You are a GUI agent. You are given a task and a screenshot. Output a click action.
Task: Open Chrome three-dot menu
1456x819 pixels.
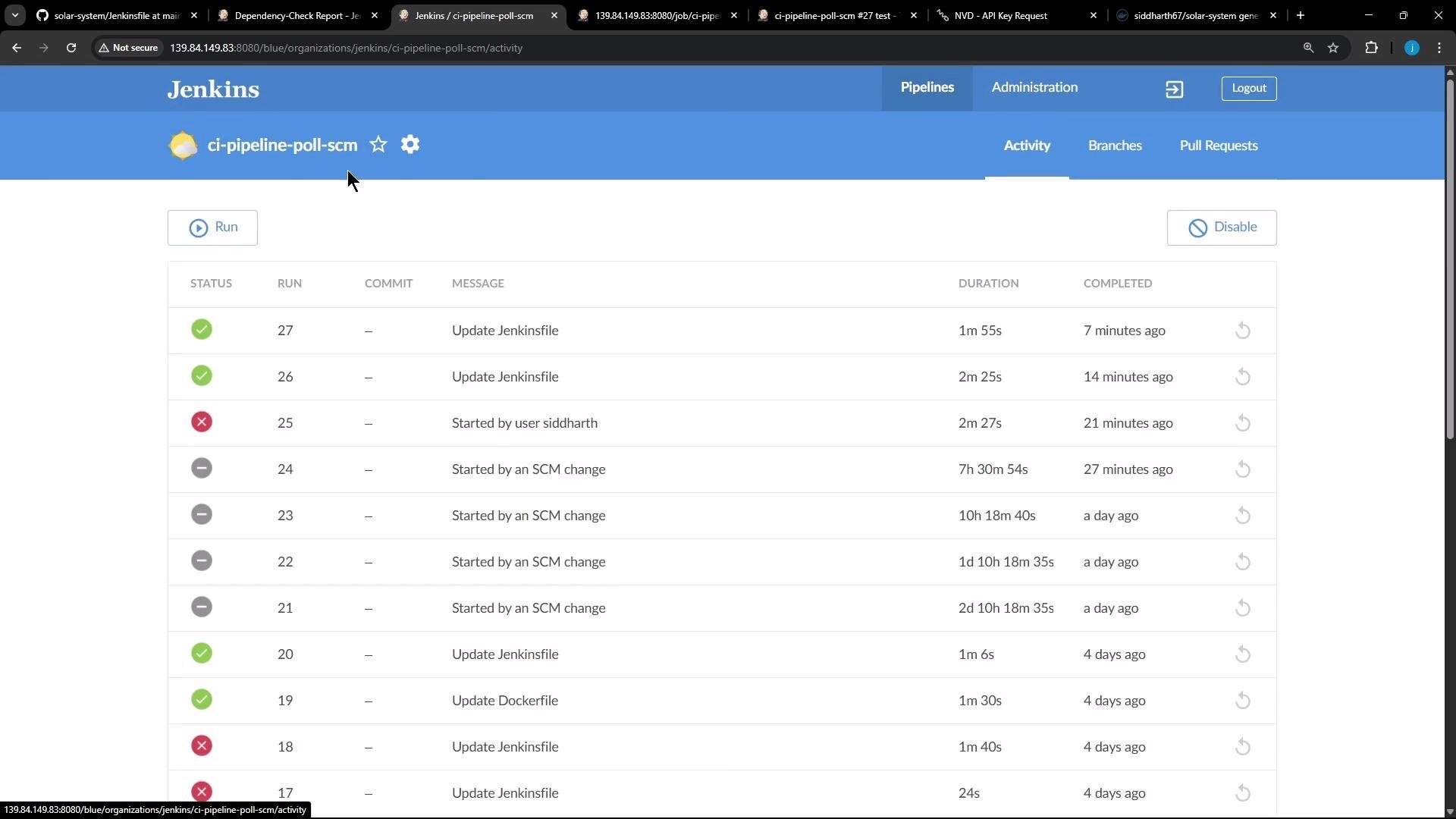click(1439, 48)
